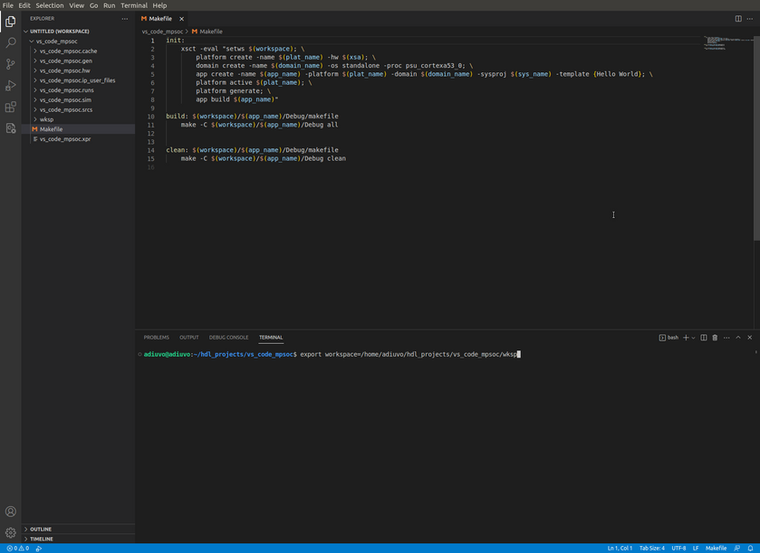Switch to the PROBLEMS panel tab

click(156, 338)
